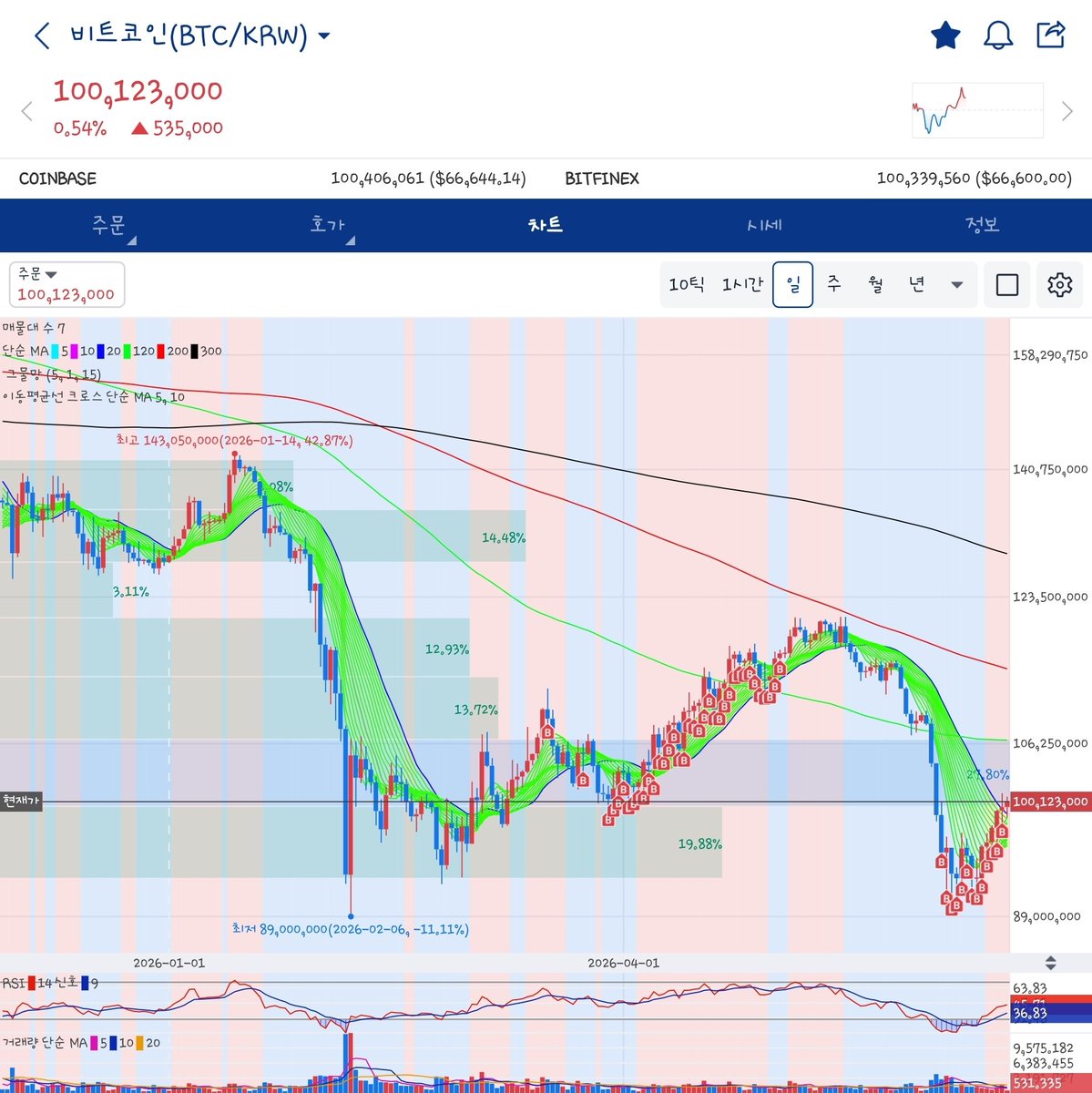
Task: Open the mini price chart thumbnail
Action: point(977,109)
